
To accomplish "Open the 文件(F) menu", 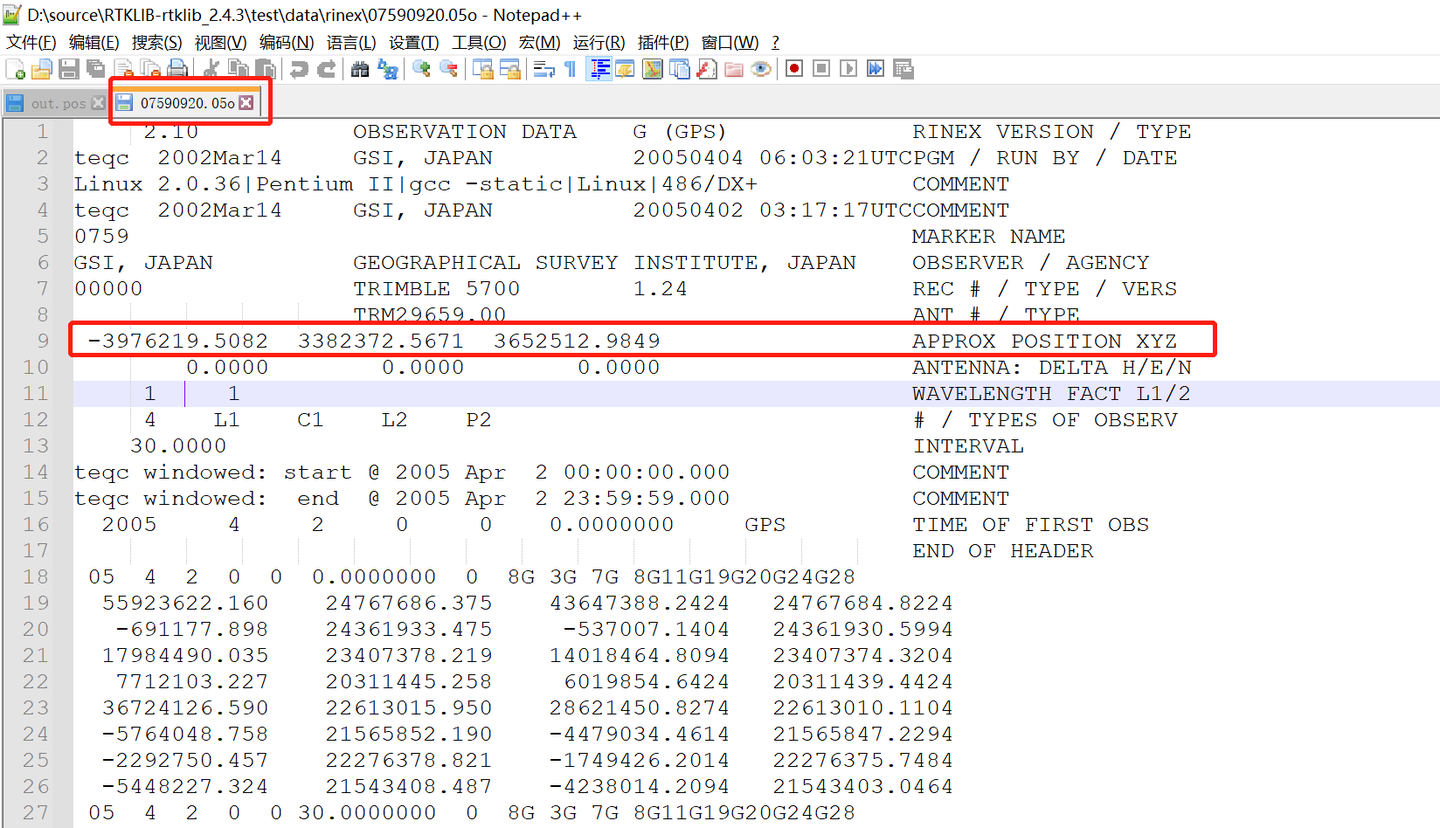I will [x=31, y=42].
